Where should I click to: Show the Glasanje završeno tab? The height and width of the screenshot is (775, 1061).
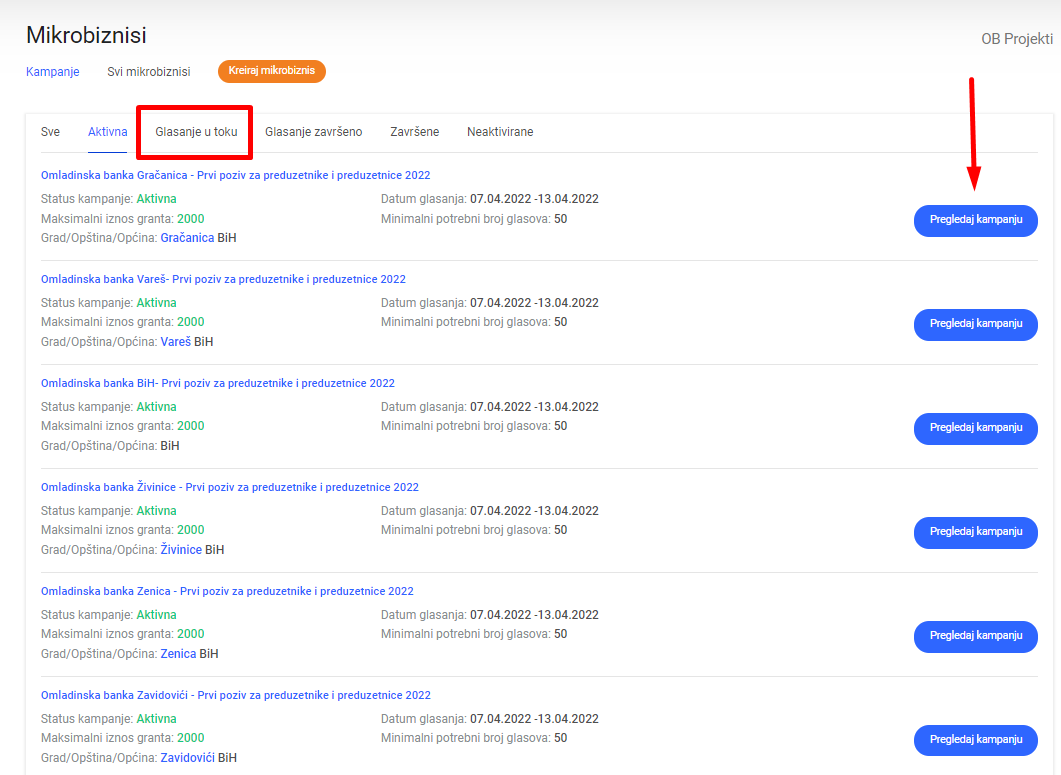(313, 132)
